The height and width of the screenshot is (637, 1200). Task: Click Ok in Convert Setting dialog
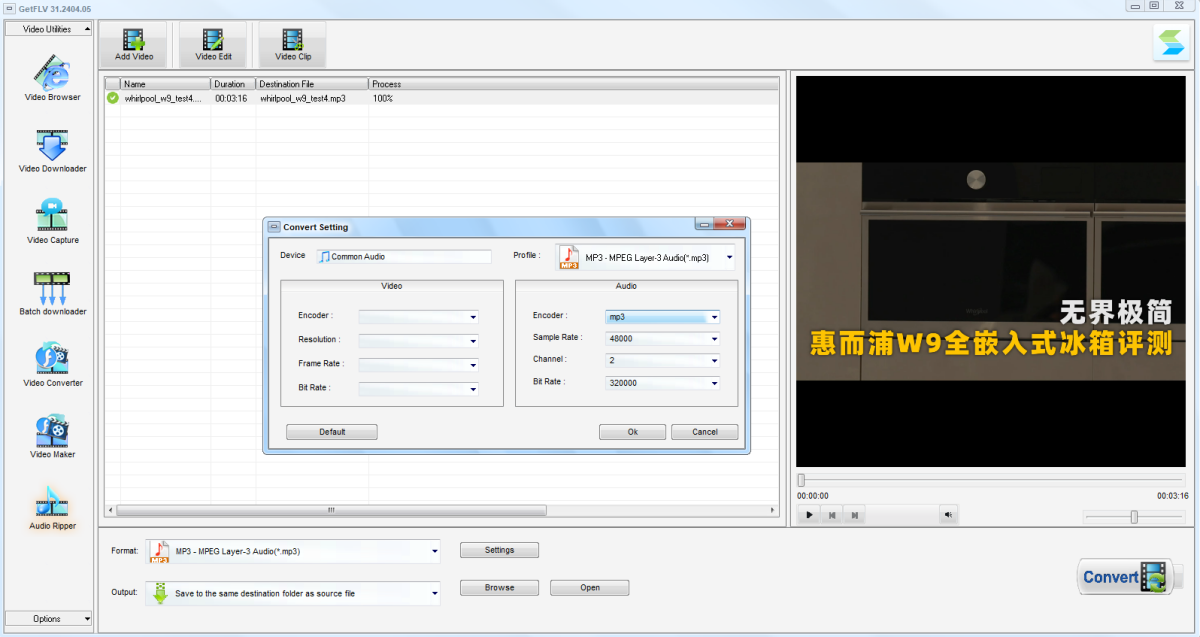point(632,432)
